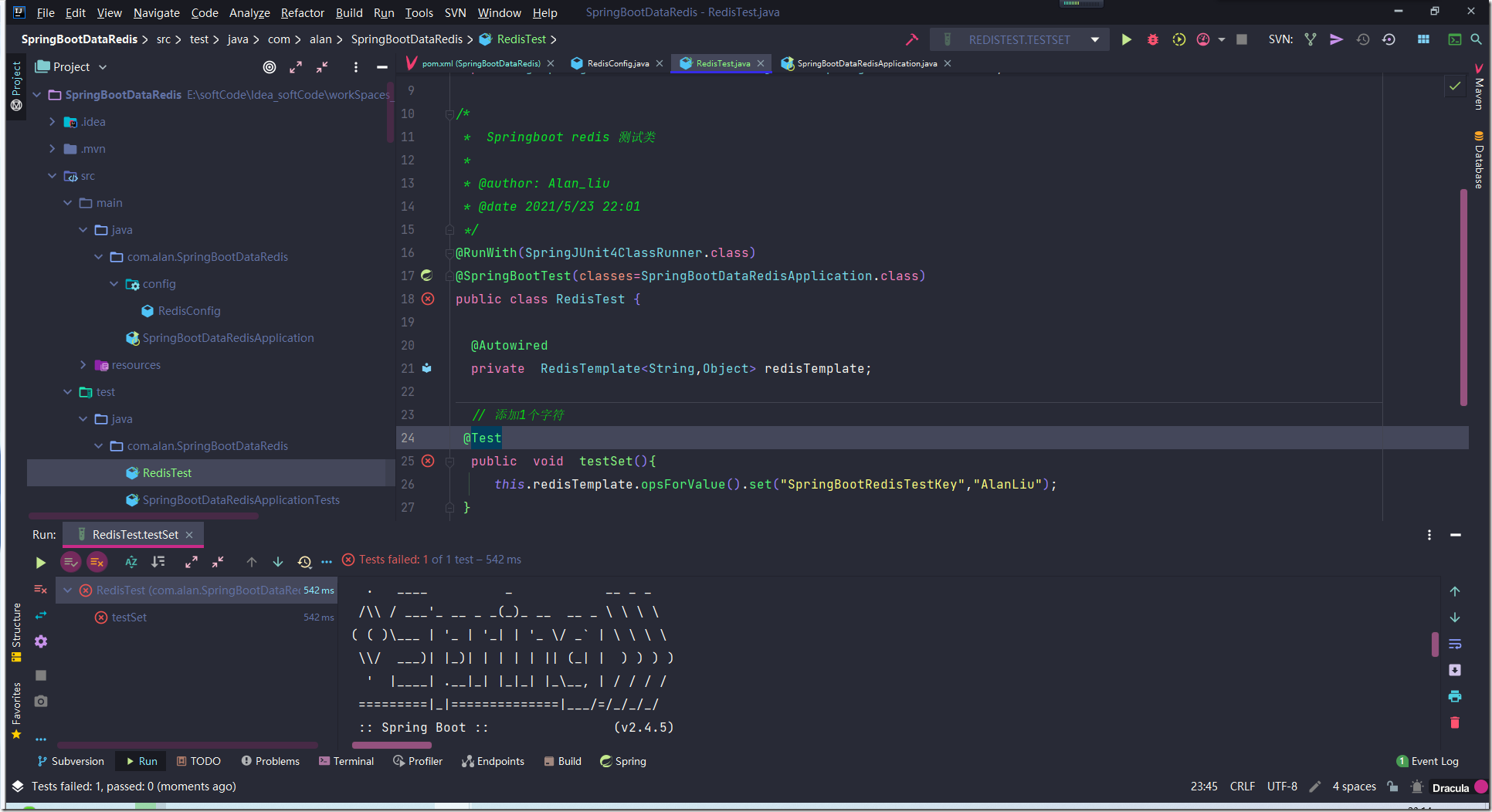Revert changes with SVN rollback icon
Image resolution: width=1492 pixels, height=812 pixels.
pos(1389,39)
